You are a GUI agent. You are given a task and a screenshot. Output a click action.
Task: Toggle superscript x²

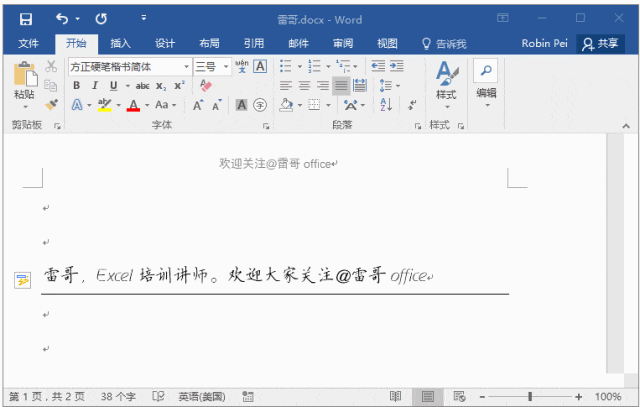pyautogui.click(x=180, y=85)
